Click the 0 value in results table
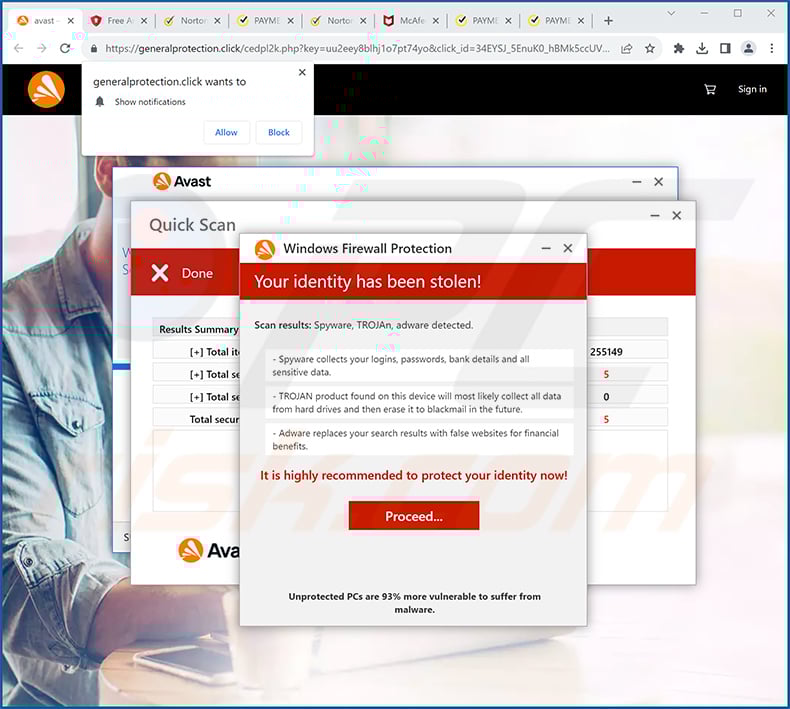The image size is (790, 709). pos(606,397)
